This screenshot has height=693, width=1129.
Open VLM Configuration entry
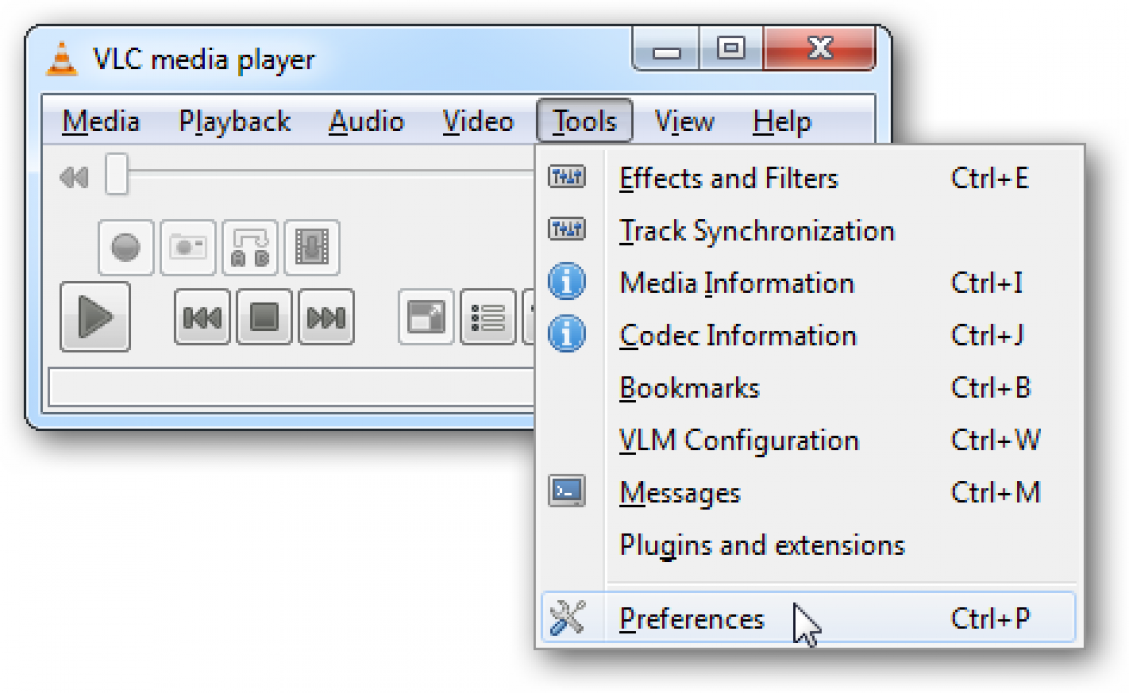pyautogui.click(x=809, y=440)
